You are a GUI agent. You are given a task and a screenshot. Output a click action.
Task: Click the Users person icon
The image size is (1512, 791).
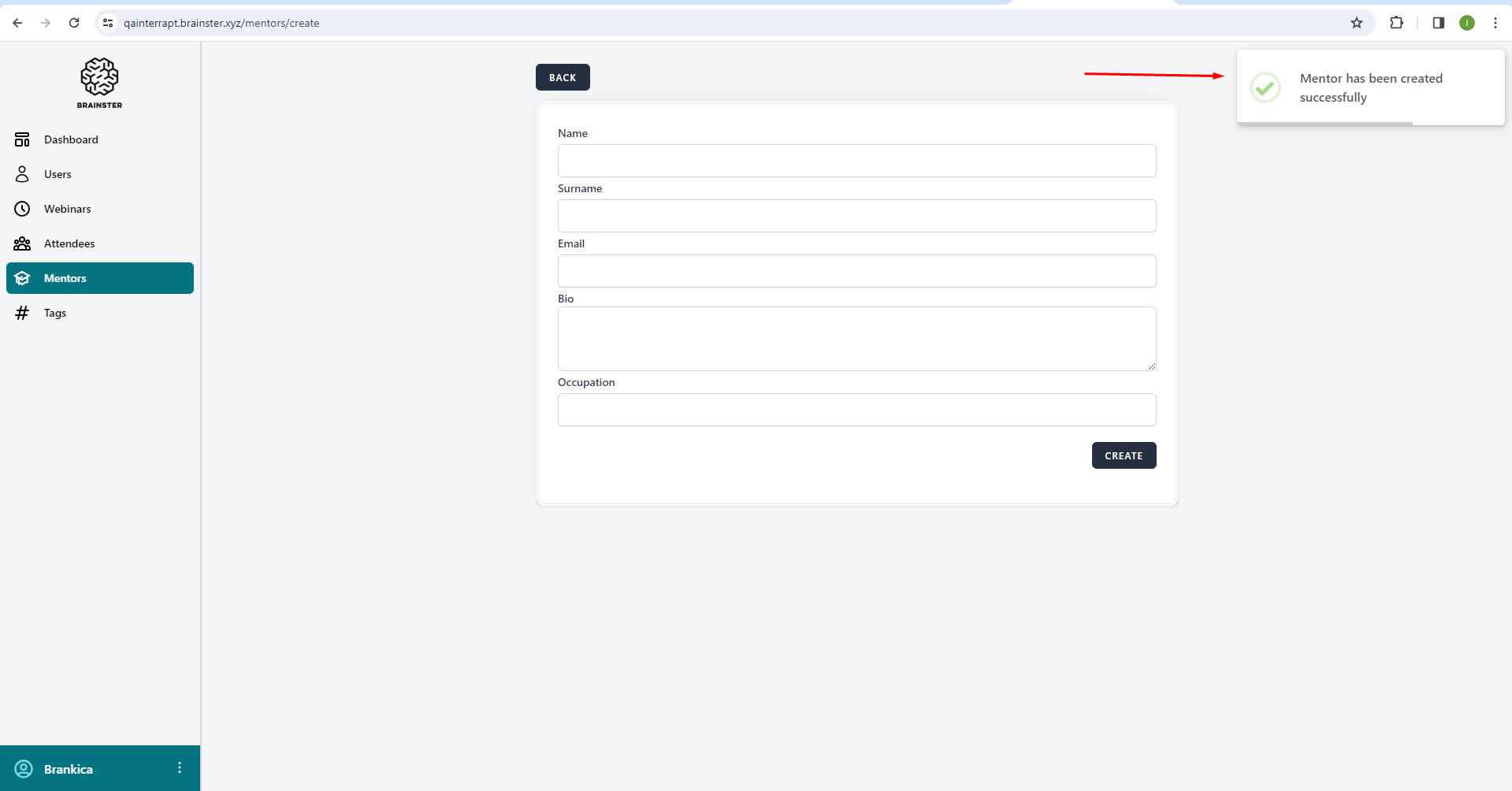pos(22,174)
